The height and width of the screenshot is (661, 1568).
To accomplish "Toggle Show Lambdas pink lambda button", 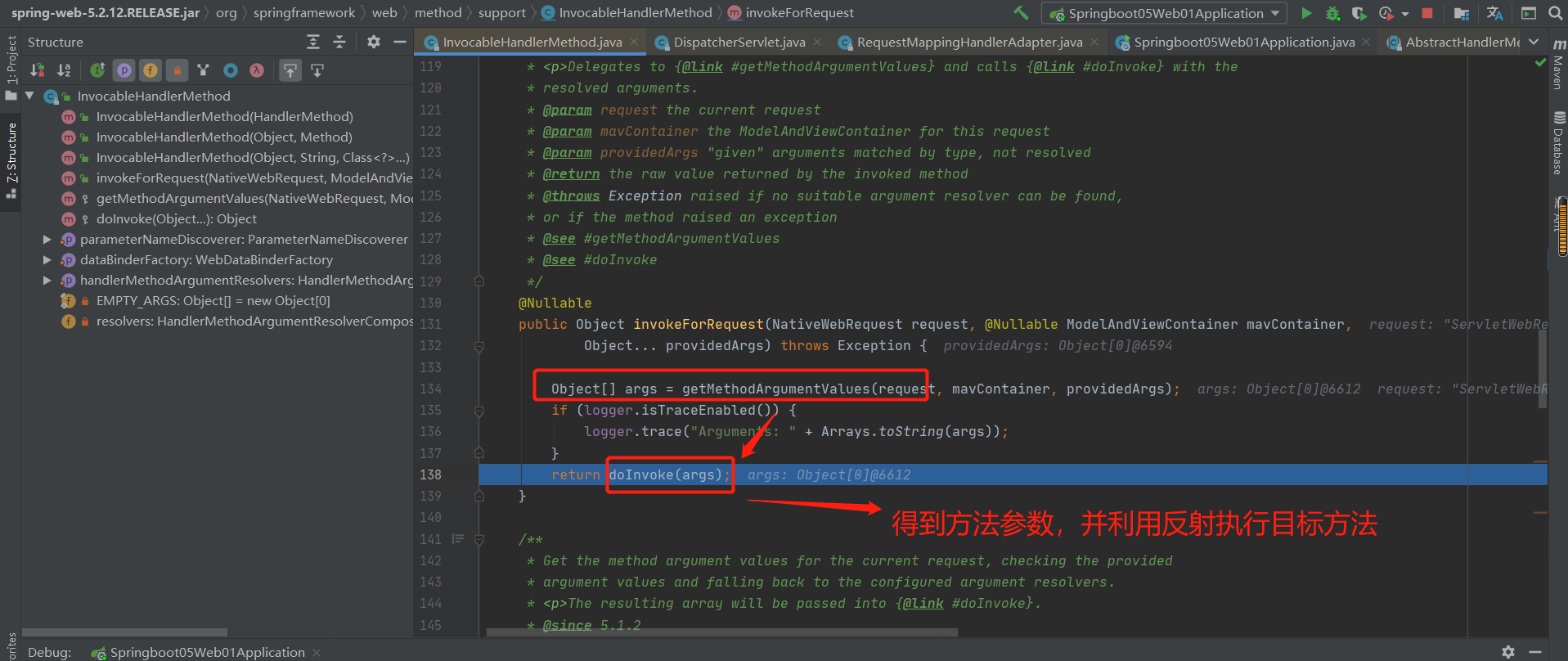I will pyautogui.click(x=257, y=70).
